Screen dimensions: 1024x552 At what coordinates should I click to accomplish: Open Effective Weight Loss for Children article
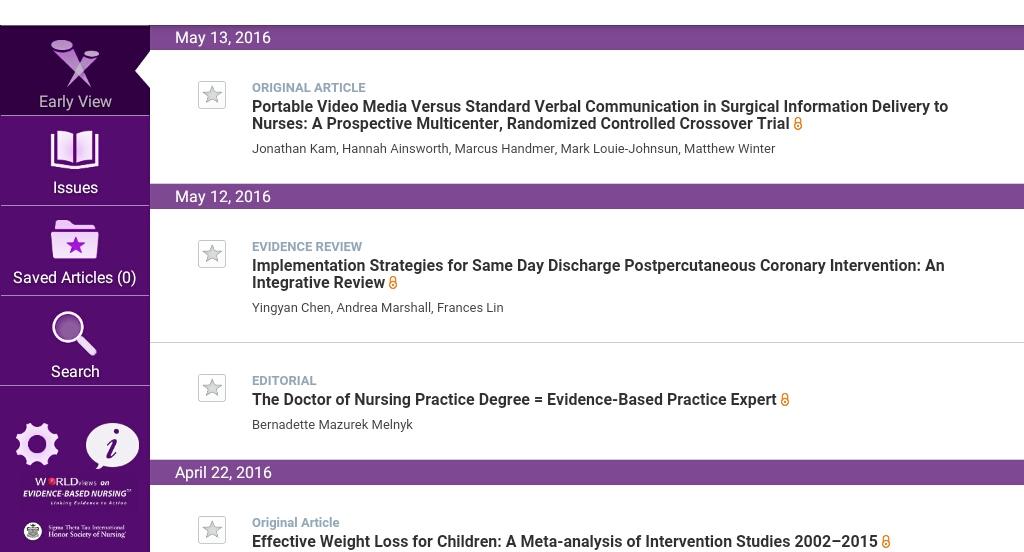click(x=564, y=541)
